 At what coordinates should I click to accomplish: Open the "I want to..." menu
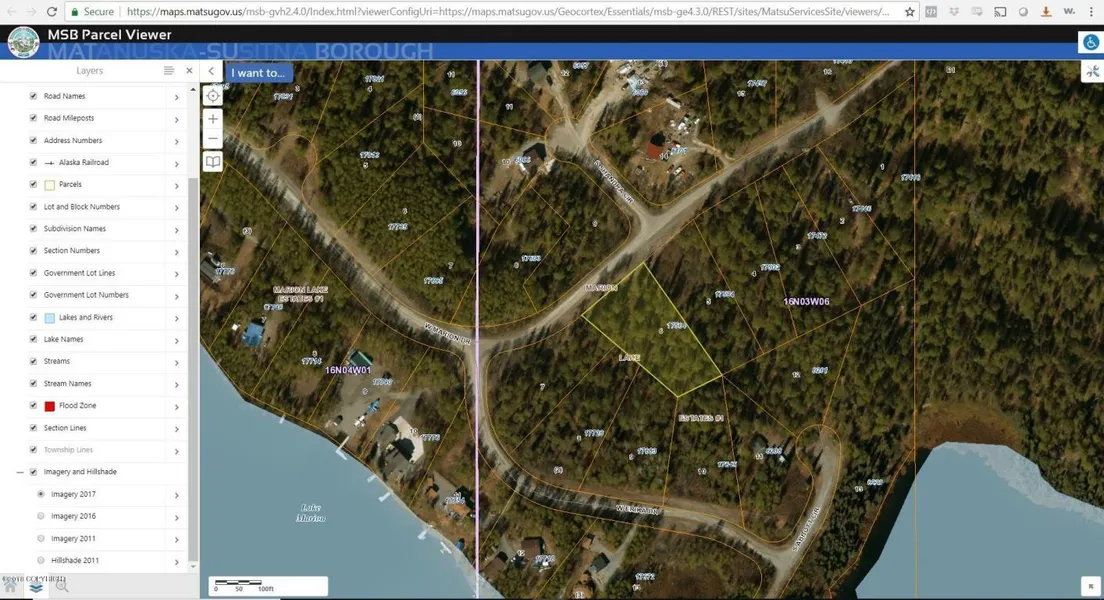pyautogui.click(x=258, y=72)
